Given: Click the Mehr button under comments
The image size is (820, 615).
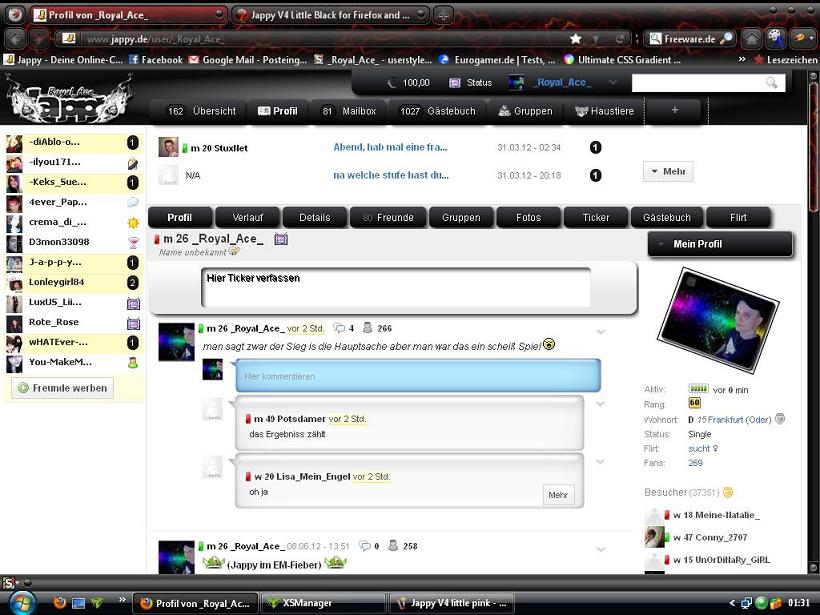Looking at the screenshot, I should [x=558, y=495].
